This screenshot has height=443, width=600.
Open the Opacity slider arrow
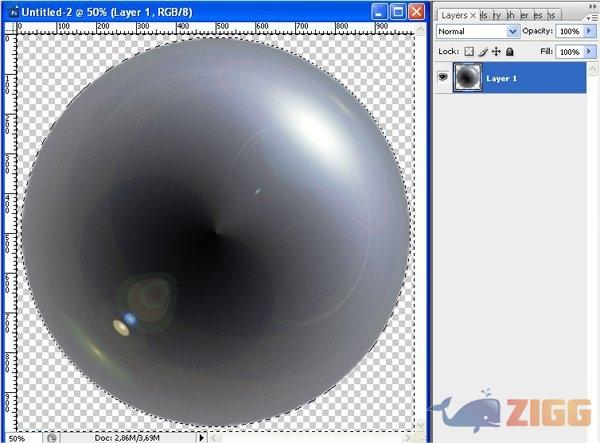(x=589, y=32)
